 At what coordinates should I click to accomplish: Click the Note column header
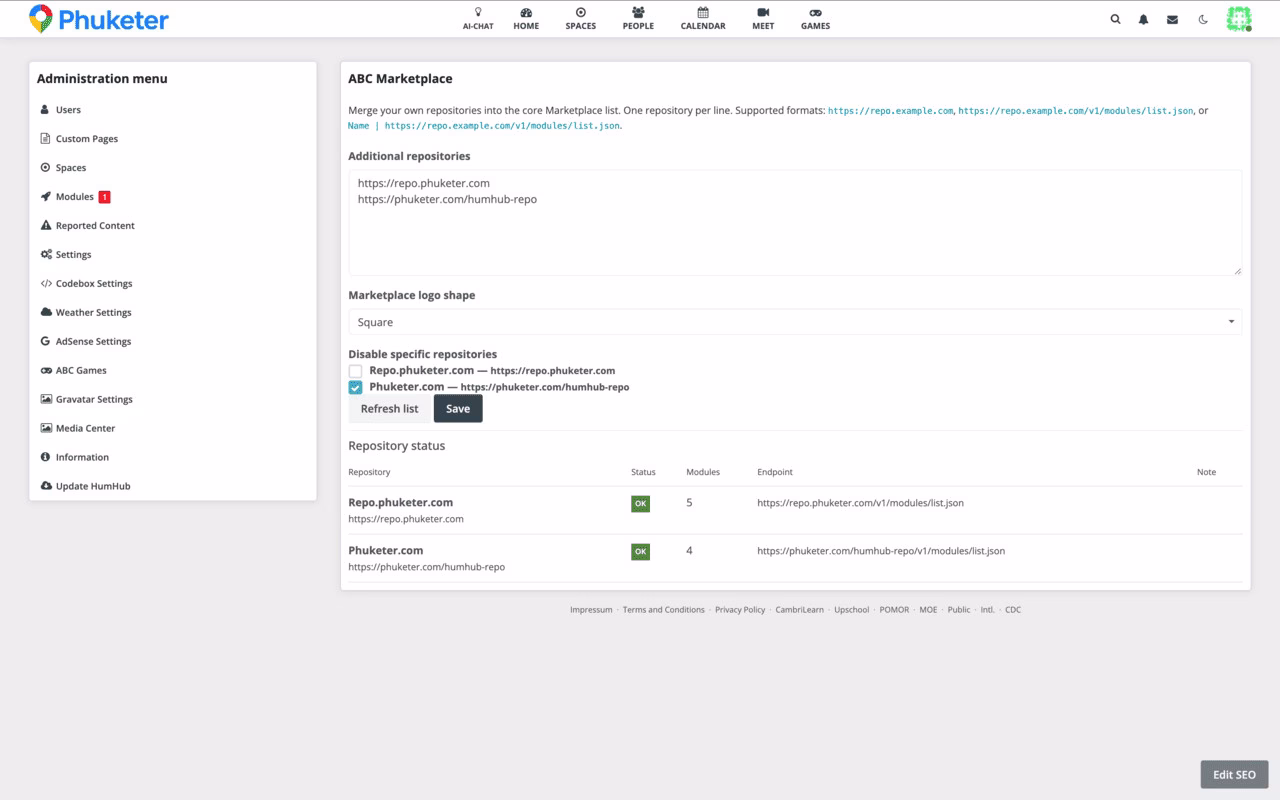coord(1207,472)
